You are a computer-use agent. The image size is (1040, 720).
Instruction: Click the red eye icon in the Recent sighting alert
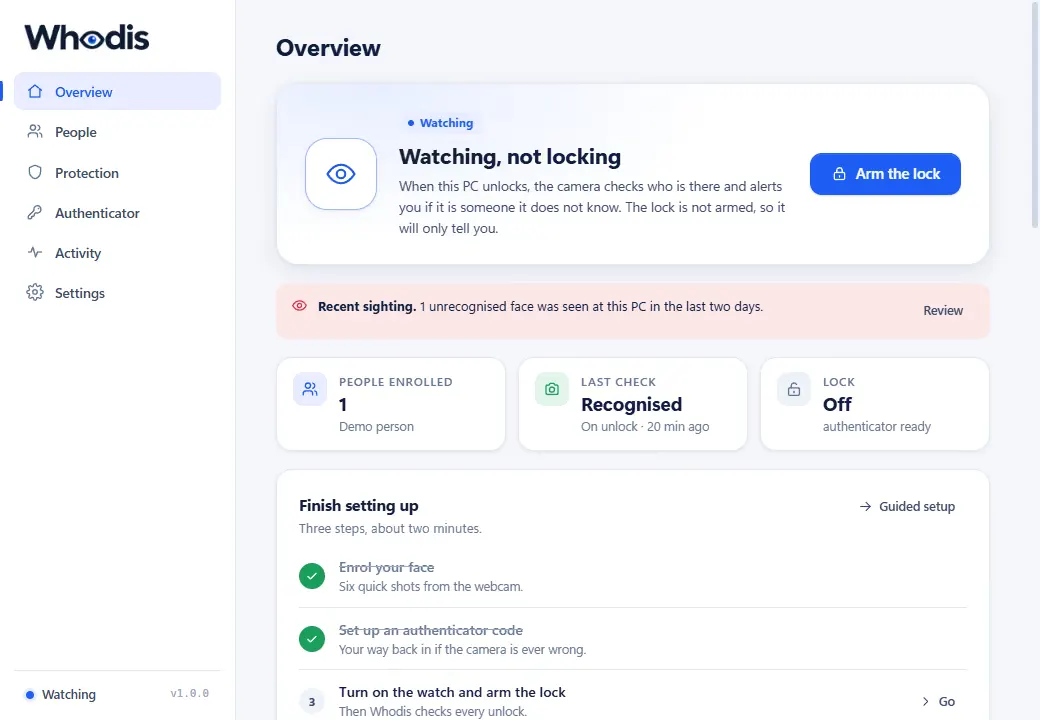300,306
